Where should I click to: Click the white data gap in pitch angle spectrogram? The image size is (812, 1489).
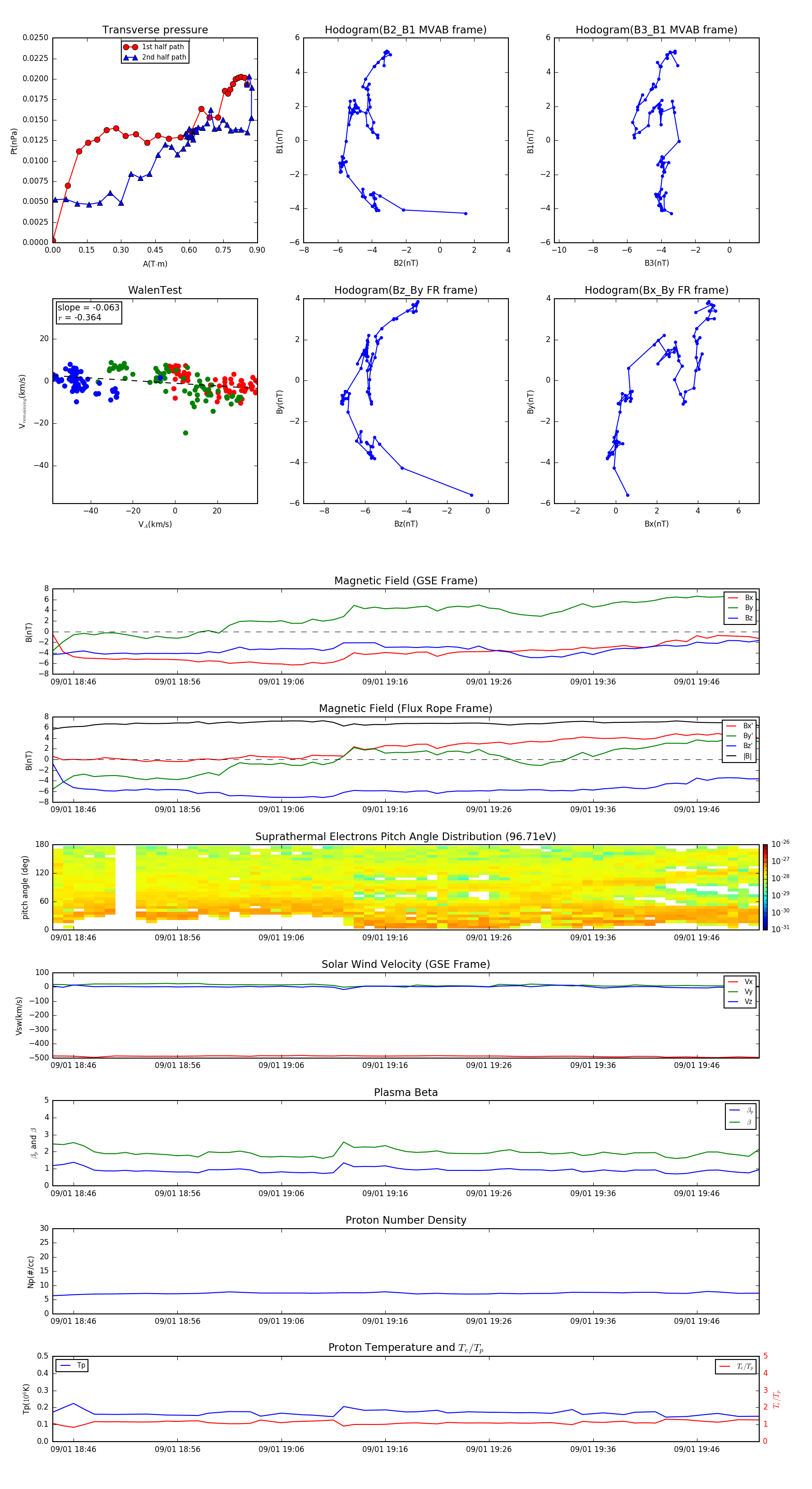(125, 887)
